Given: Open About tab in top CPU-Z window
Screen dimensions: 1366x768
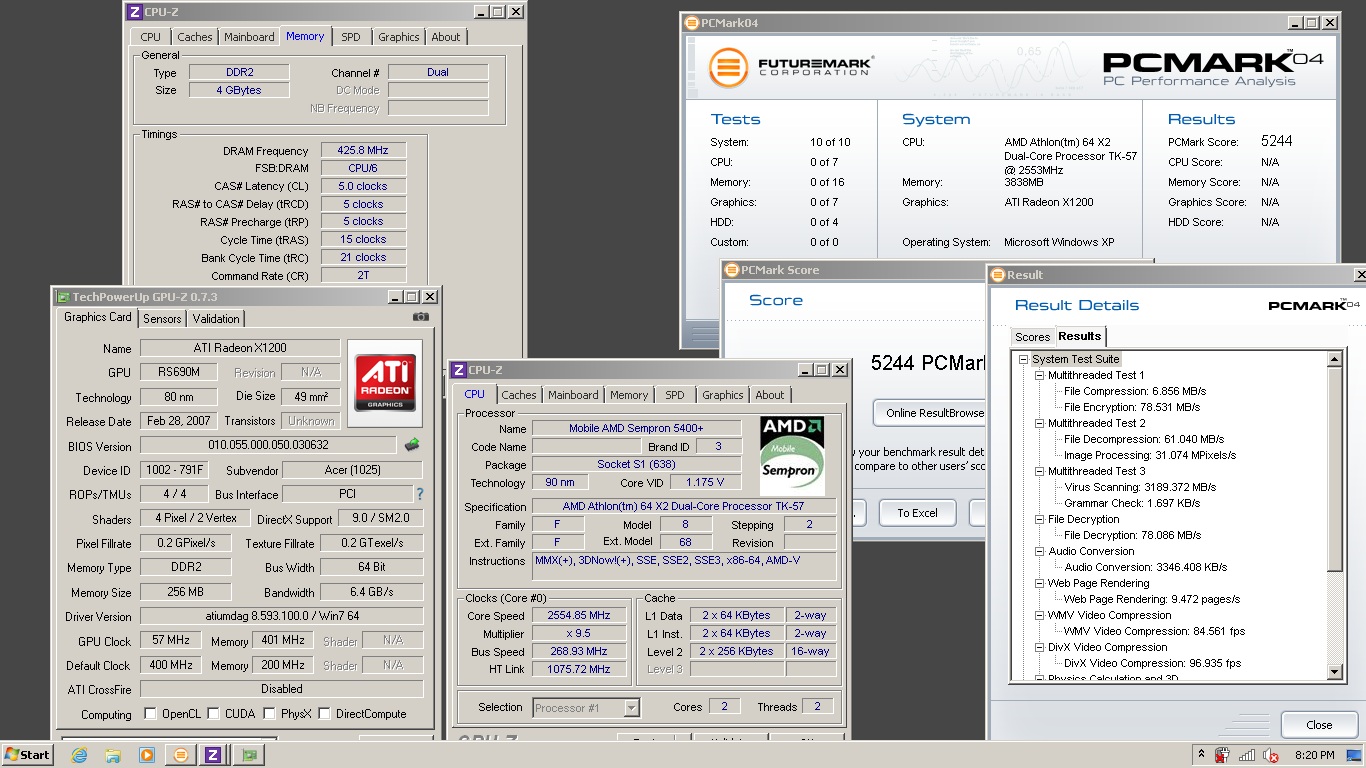Looking at the screenshot, I should 446,37.
